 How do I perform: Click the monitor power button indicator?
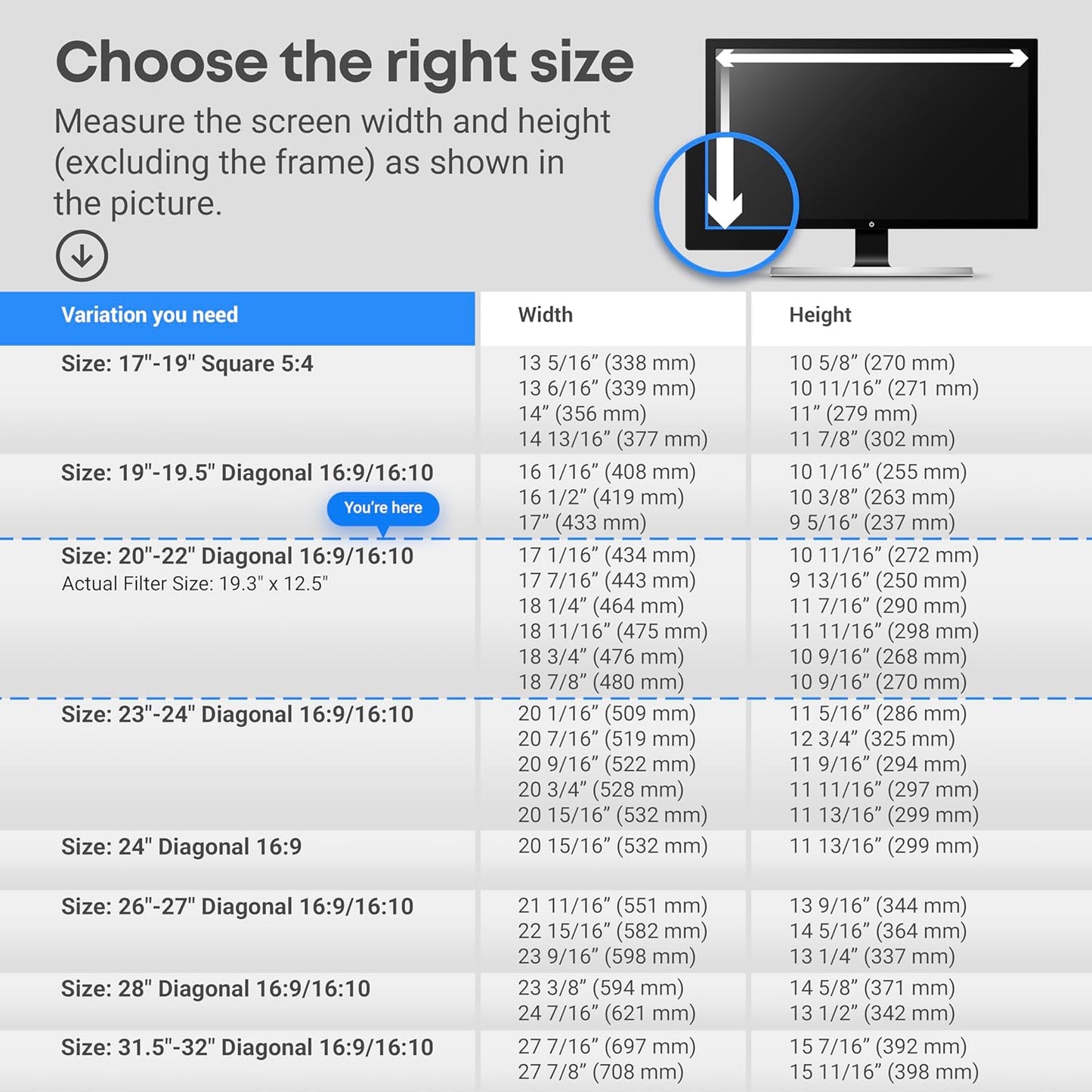pyautogui.click(x=871, y=224)
